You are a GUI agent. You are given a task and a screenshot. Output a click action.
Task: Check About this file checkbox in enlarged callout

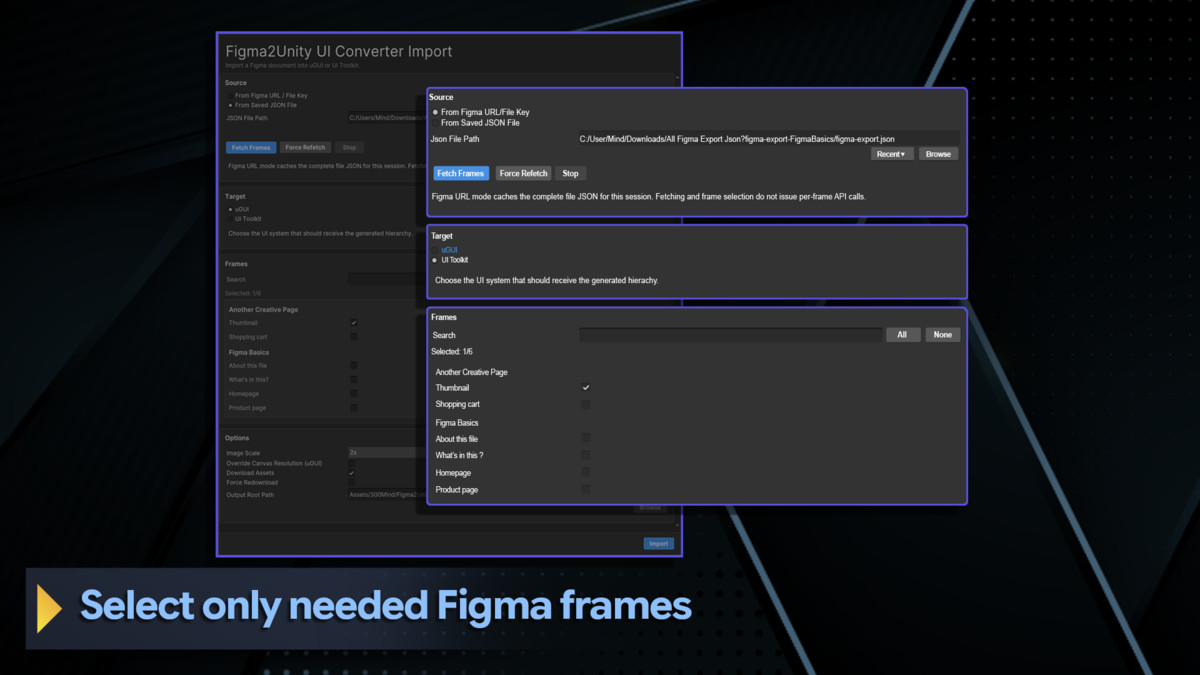[586, 438]
